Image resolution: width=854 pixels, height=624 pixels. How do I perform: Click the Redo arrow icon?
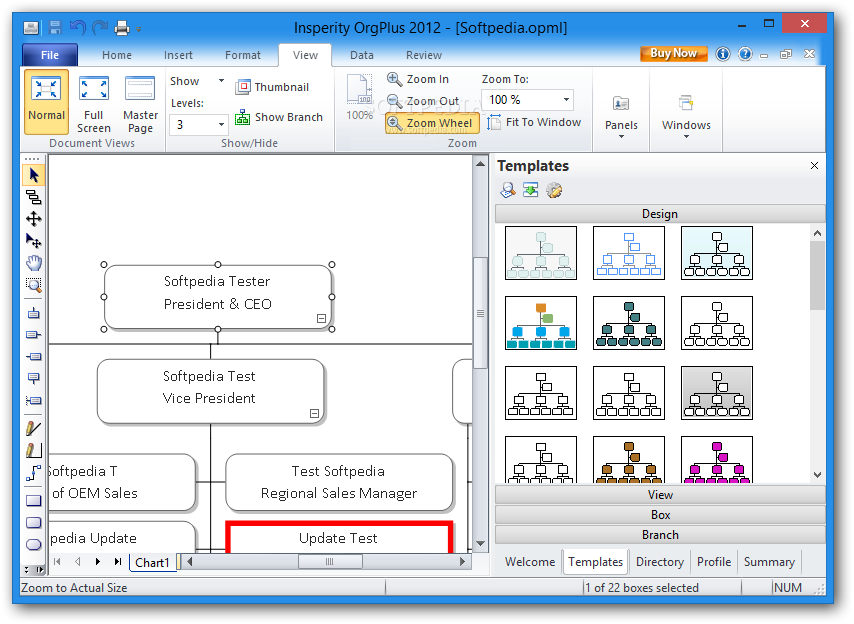[x=100, y=27]
